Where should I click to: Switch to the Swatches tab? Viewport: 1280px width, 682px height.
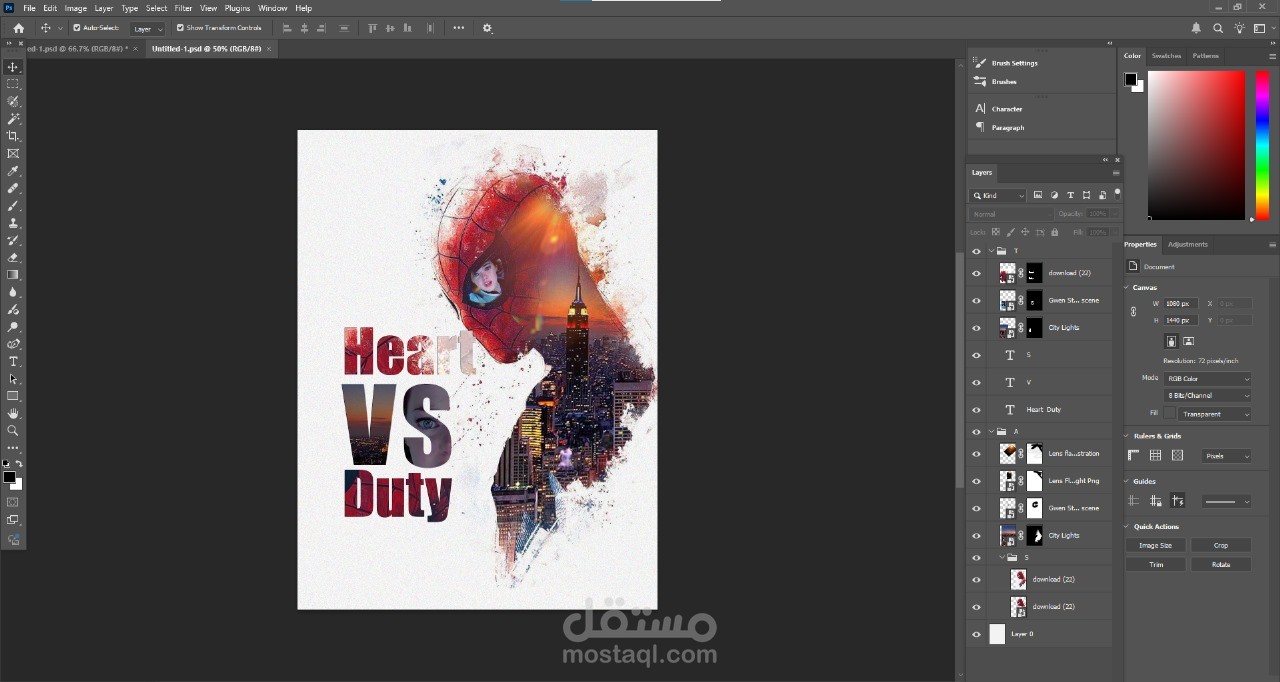point(1166,56)
